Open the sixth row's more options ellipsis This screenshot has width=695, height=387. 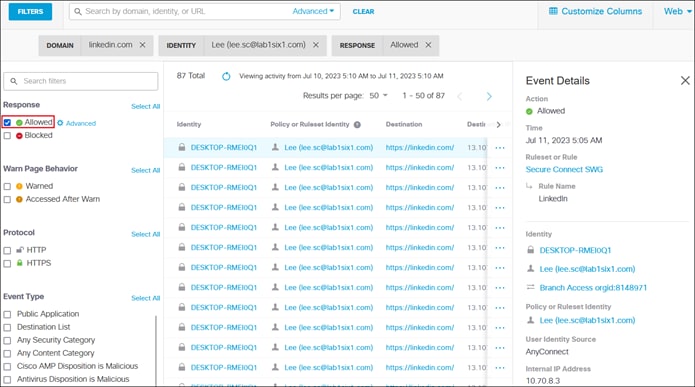tap(500, 248)
